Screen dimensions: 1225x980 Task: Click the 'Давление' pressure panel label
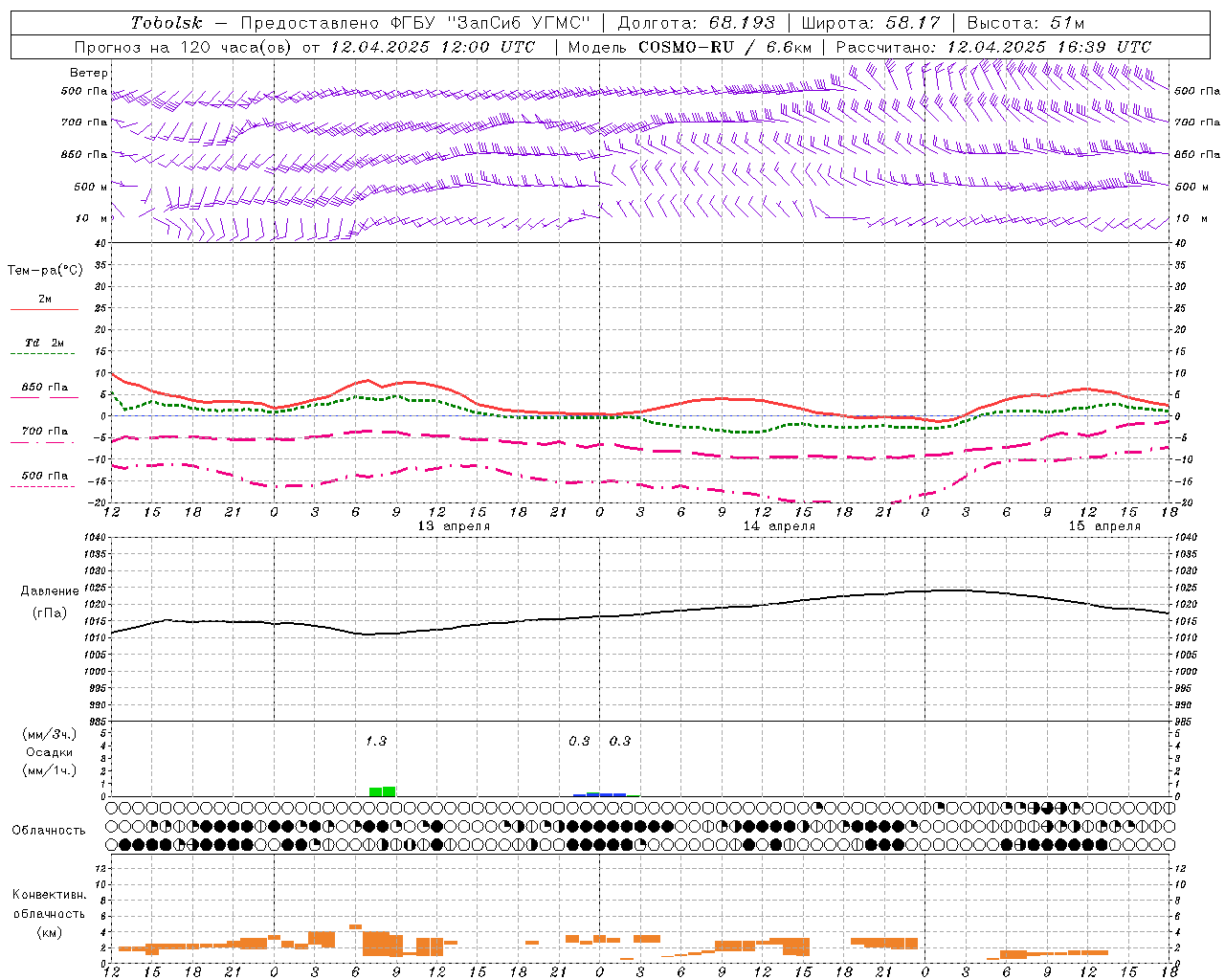(50, 591)
